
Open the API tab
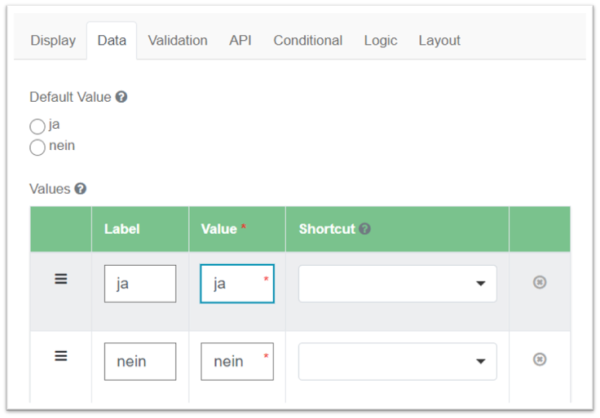click(x=240, y=41)
